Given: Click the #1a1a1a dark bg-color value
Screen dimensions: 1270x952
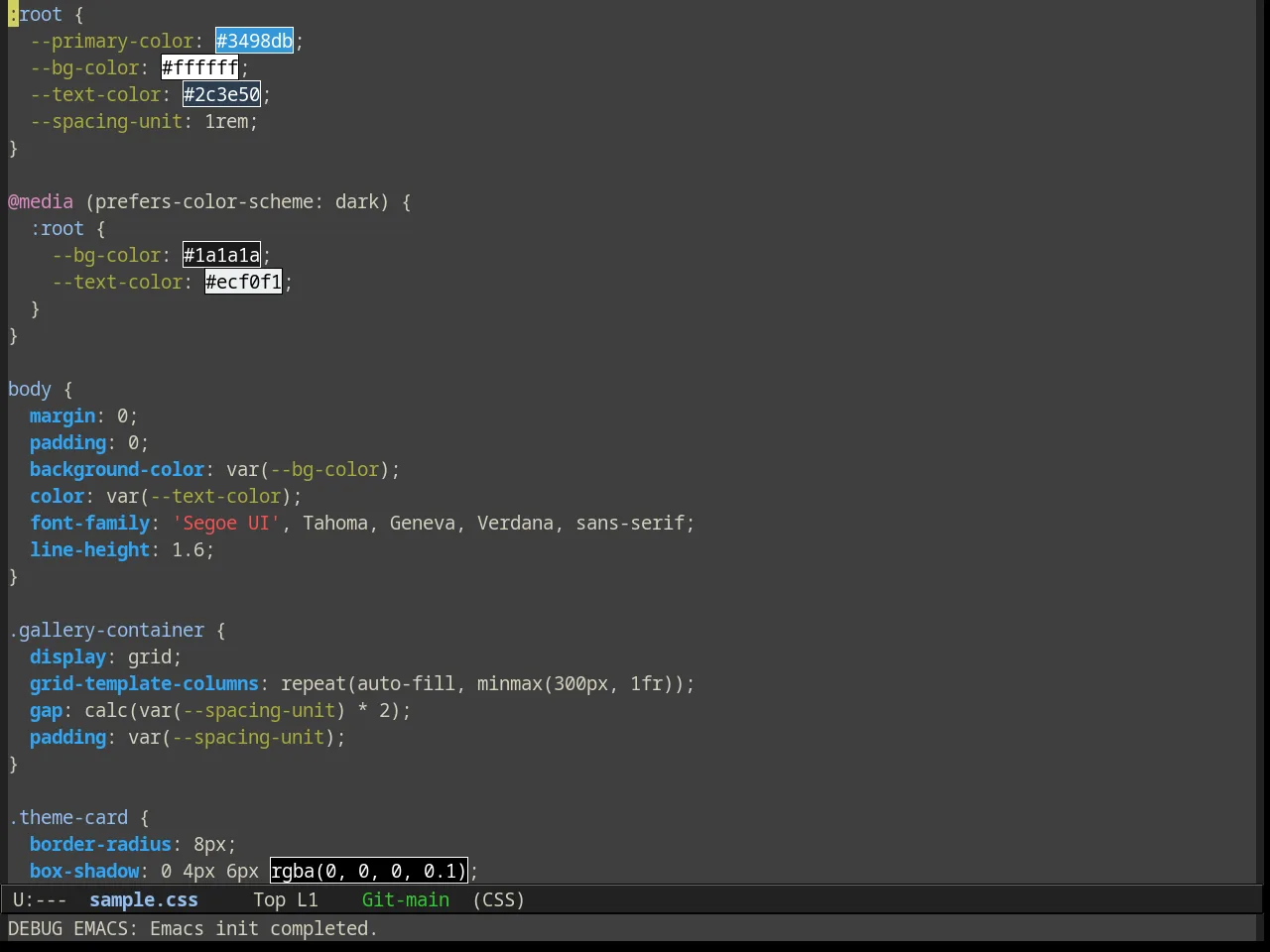Looking at the screenshot, I should [x=221, y=255].
